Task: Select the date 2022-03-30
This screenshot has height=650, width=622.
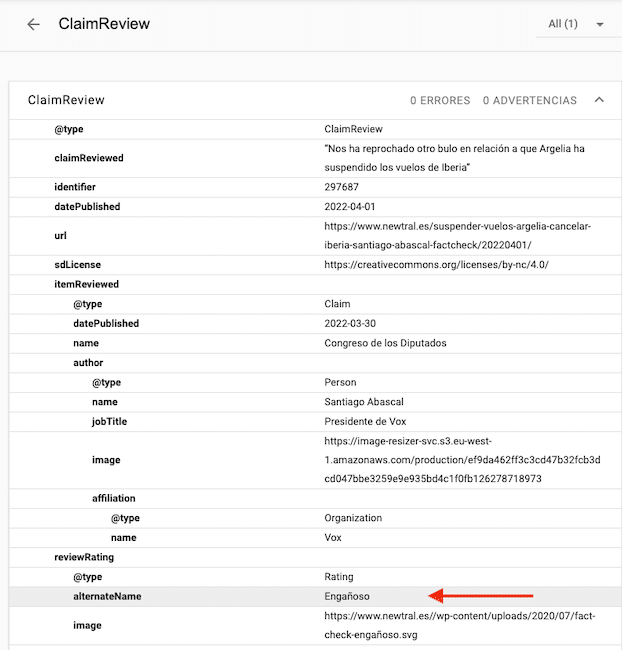Action: pyautogui.click(x=350, y=323)
